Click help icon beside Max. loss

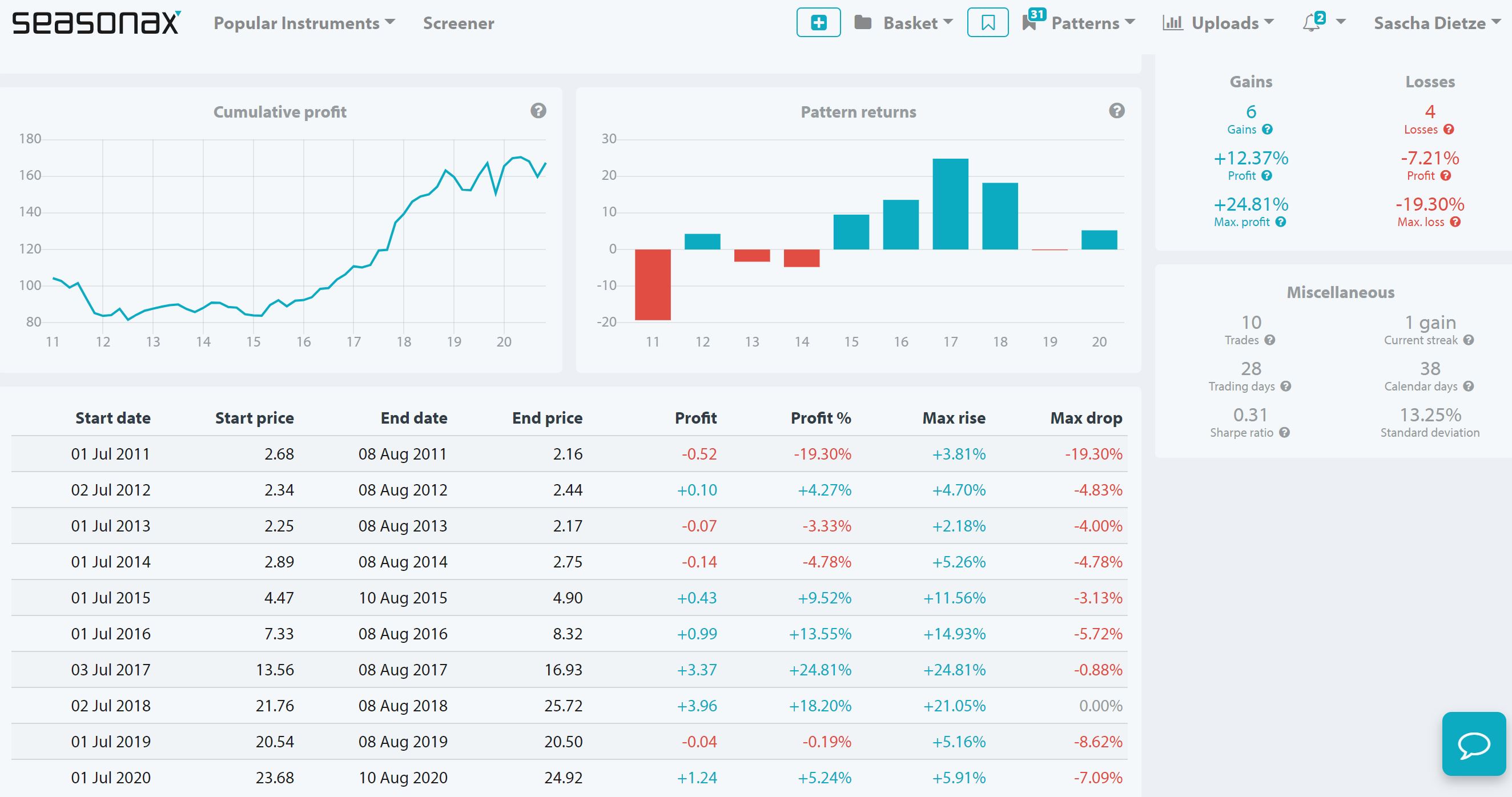tap(1455, 222)
